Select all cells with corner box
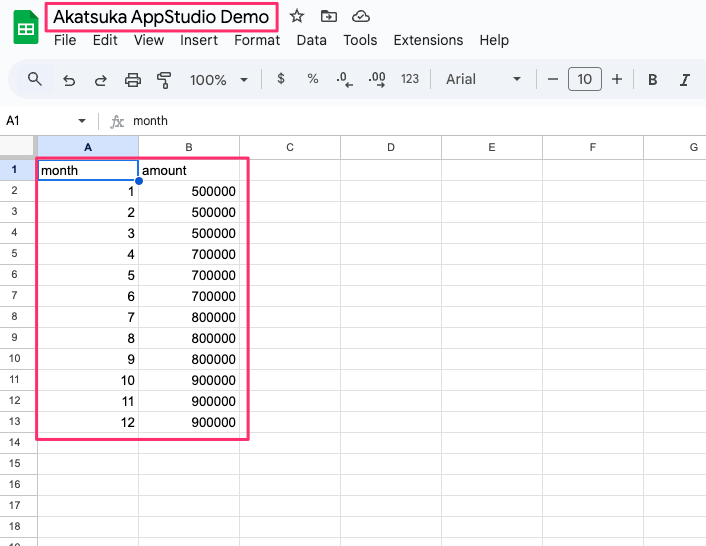 (18, 147)
